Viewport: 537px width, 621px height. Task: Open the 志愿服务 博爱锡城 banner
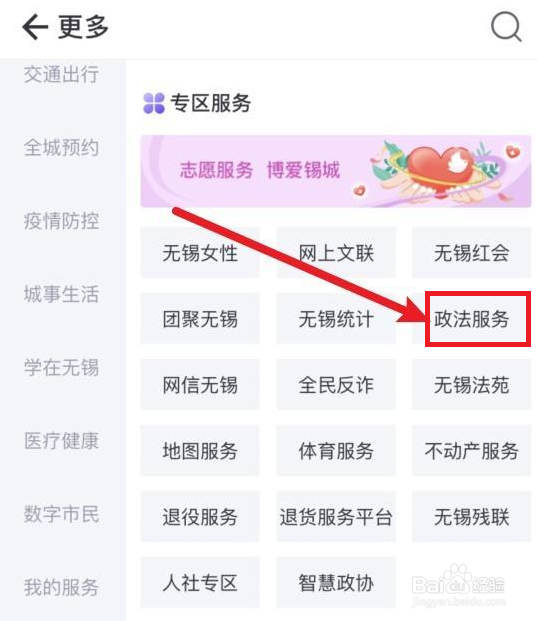tap(335, 171)
